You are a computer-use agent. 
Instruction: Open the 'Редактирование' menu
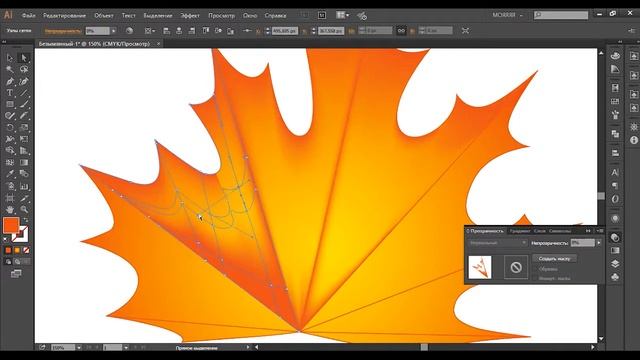click(64, 16)
